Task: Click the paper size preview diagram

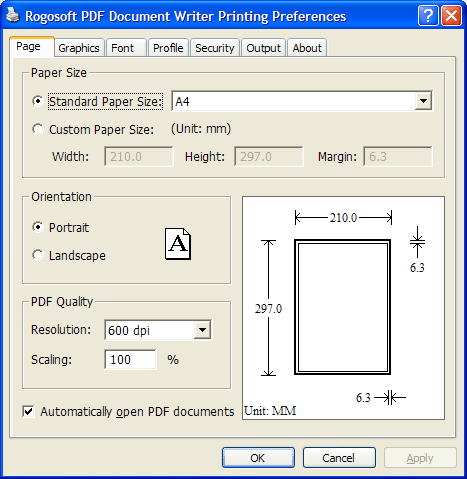Action: [343, 308]
